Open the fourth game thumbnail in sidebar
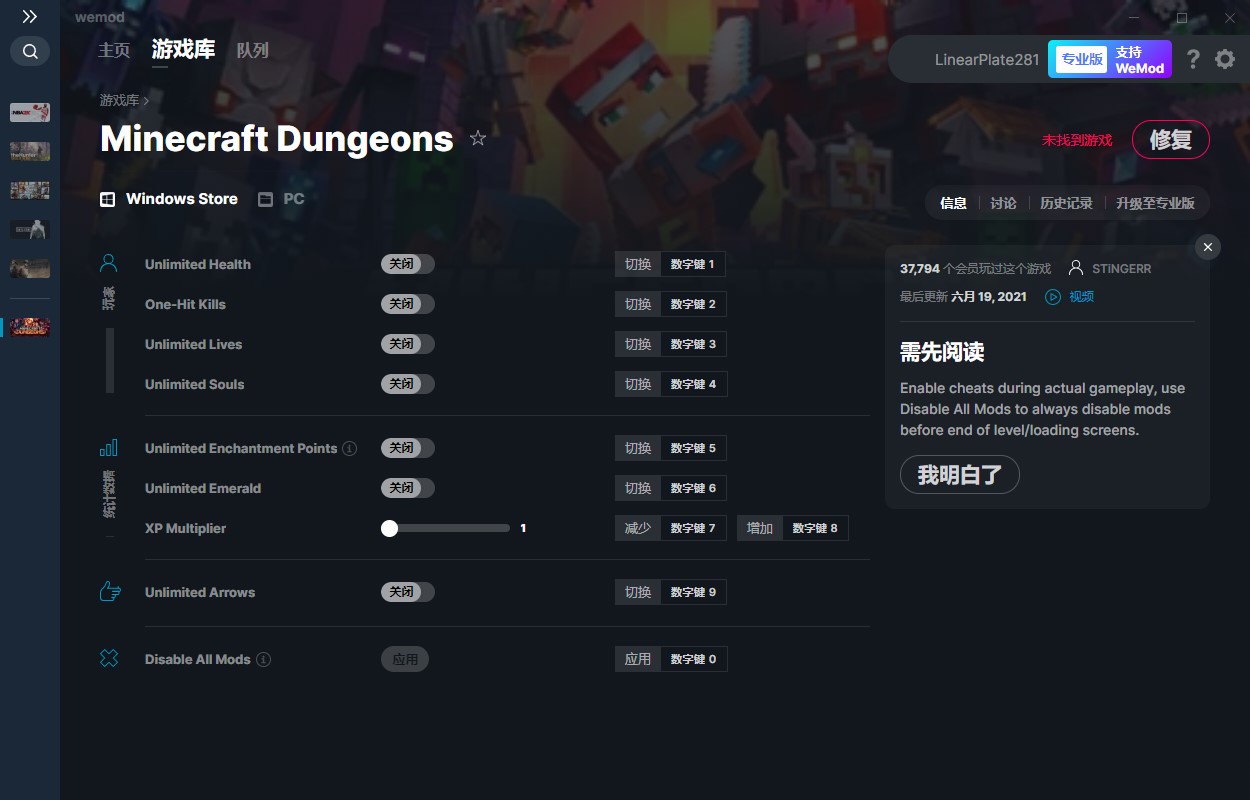This screenshot has height=800, width=1250. click(x=30, y=229)
